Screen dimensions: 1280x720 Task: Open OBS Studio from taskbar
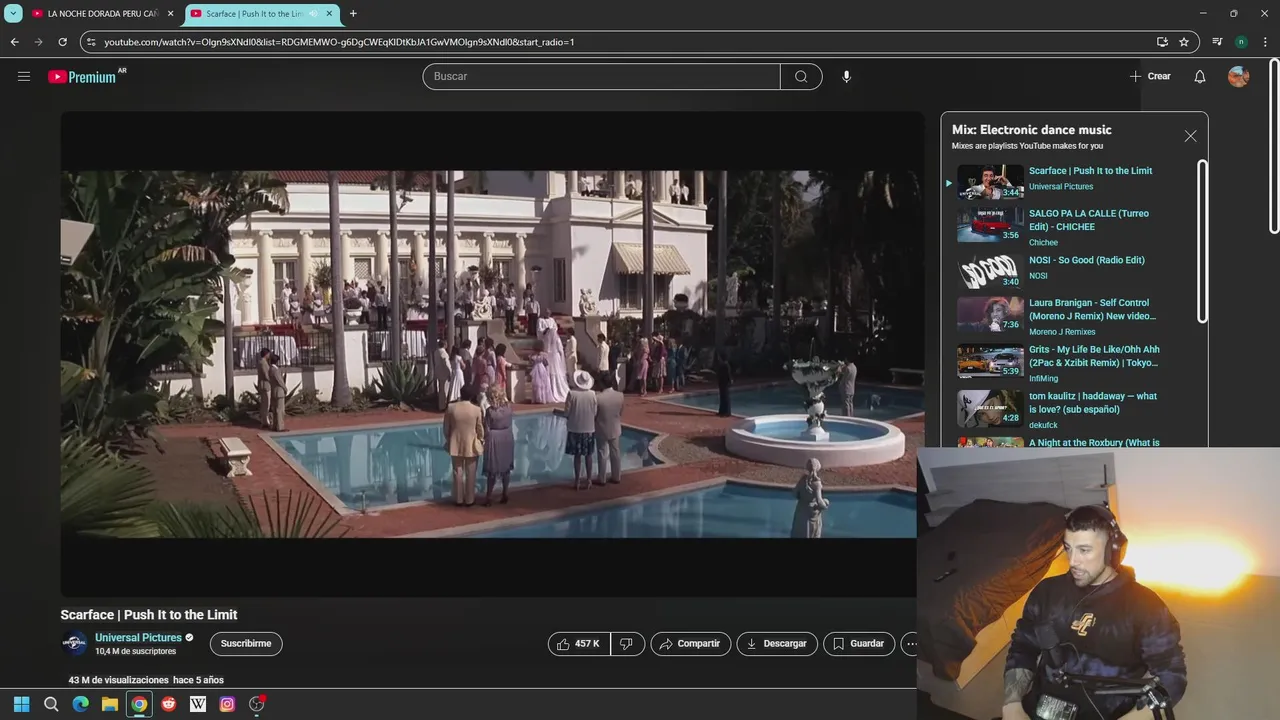[257, 704]
